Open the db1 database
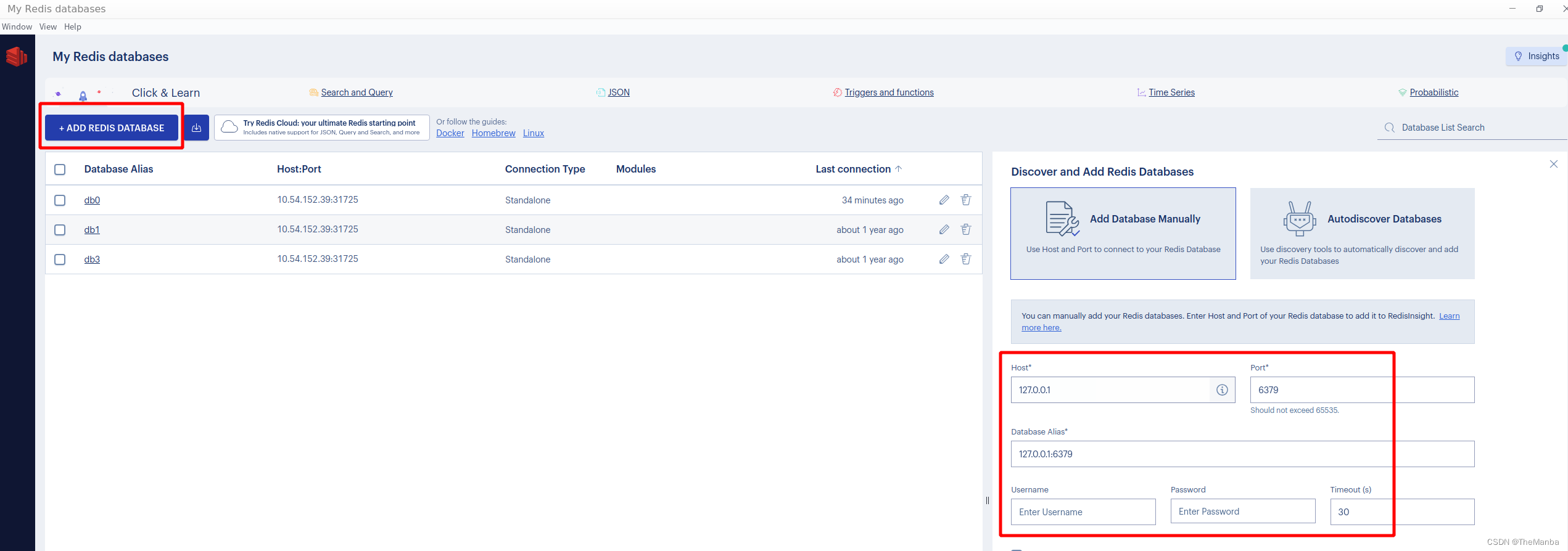The image size is (1568, 551). [92, 230]
